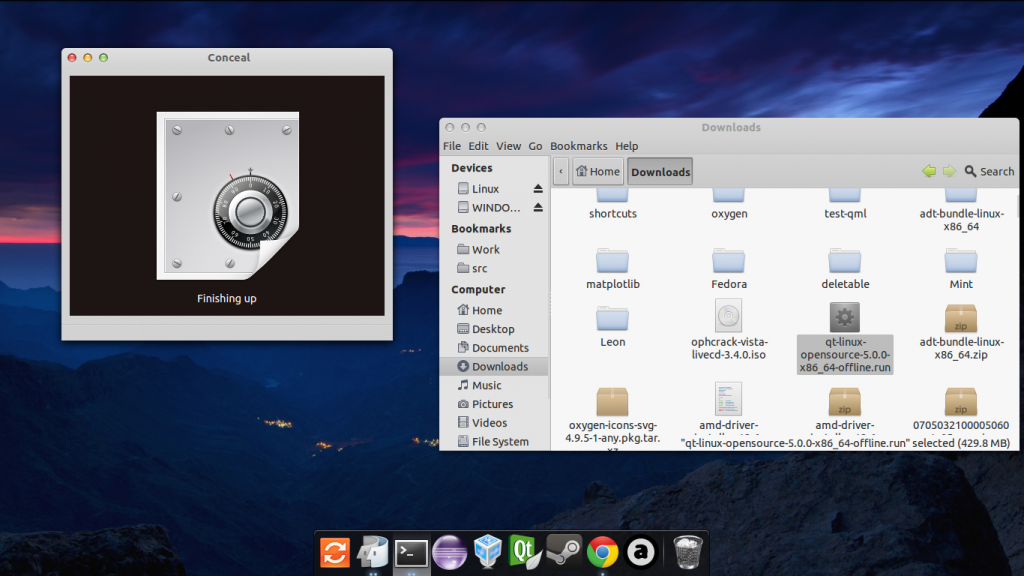Open the Go menu
The height and width of the screenshot is (576, 1024).
(x=535, y=146)
